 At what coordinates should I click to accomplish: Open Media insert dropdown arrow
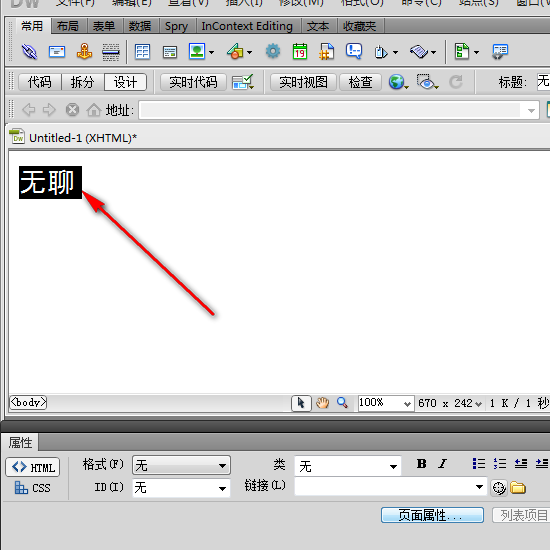pyautogui.click(x=249, y=52)
